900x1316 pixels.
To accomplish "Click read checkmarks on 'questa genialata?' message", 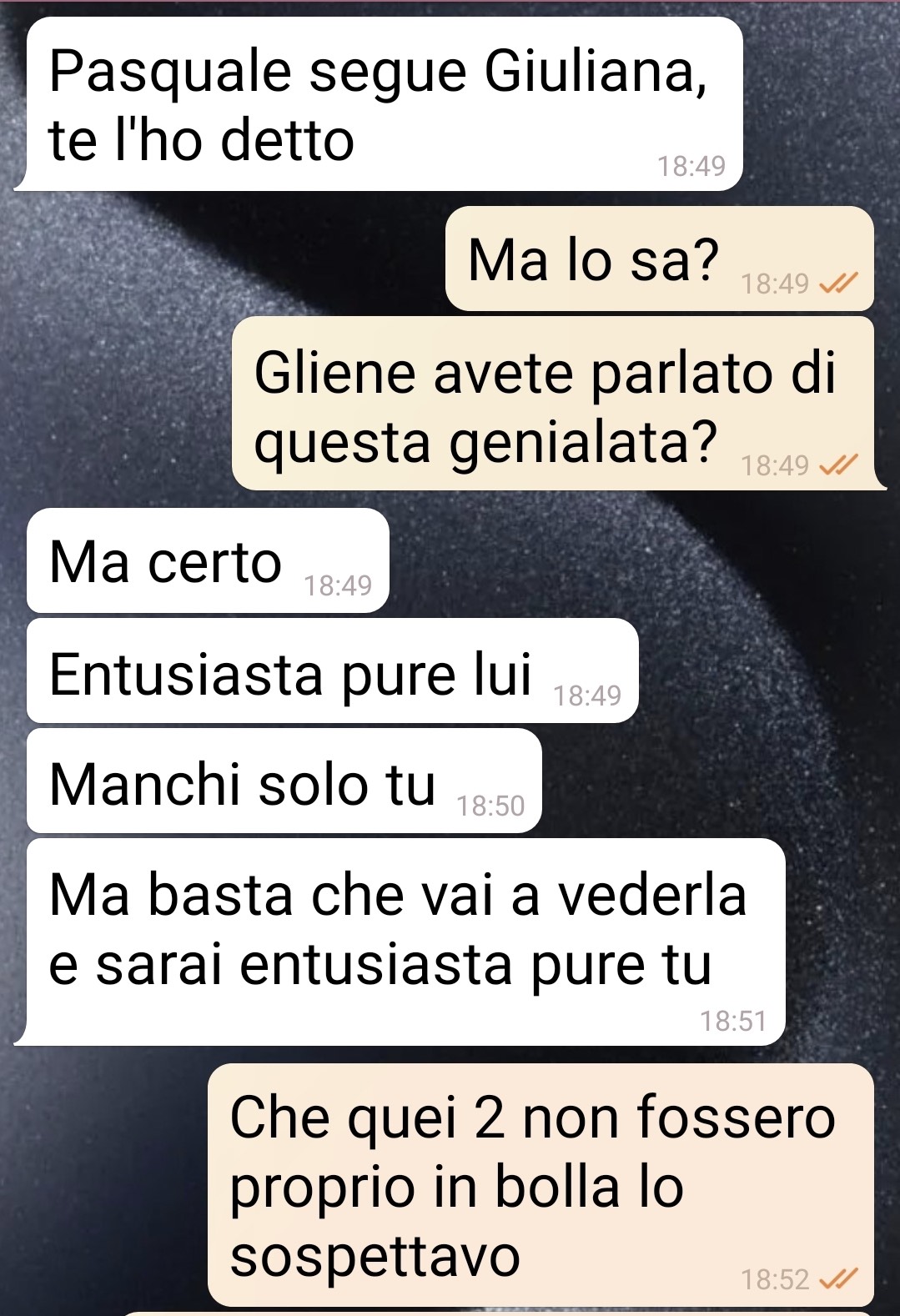I will (837, 465).
